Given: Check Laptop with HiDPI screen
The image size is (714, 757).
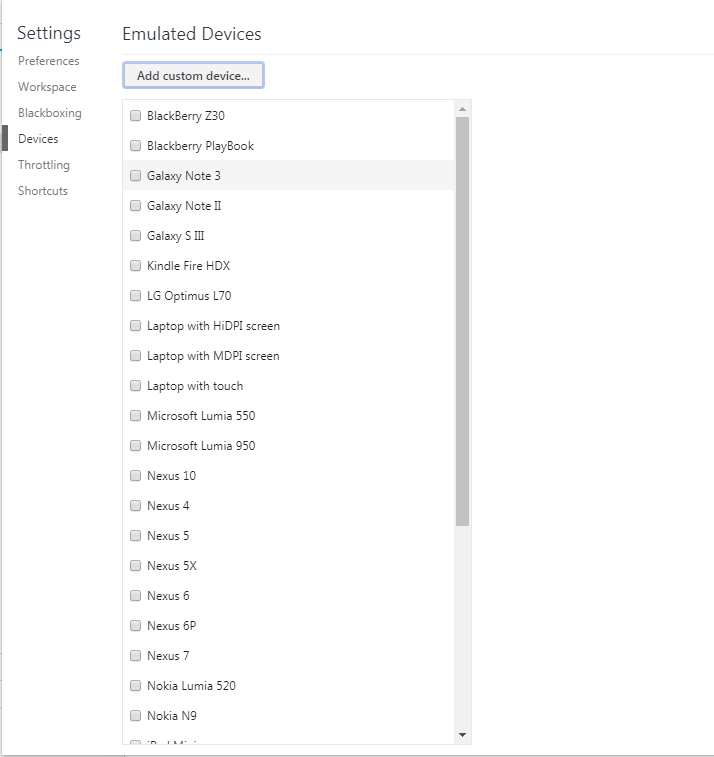Looking at the screenshot, I should (x=136, y=325).
